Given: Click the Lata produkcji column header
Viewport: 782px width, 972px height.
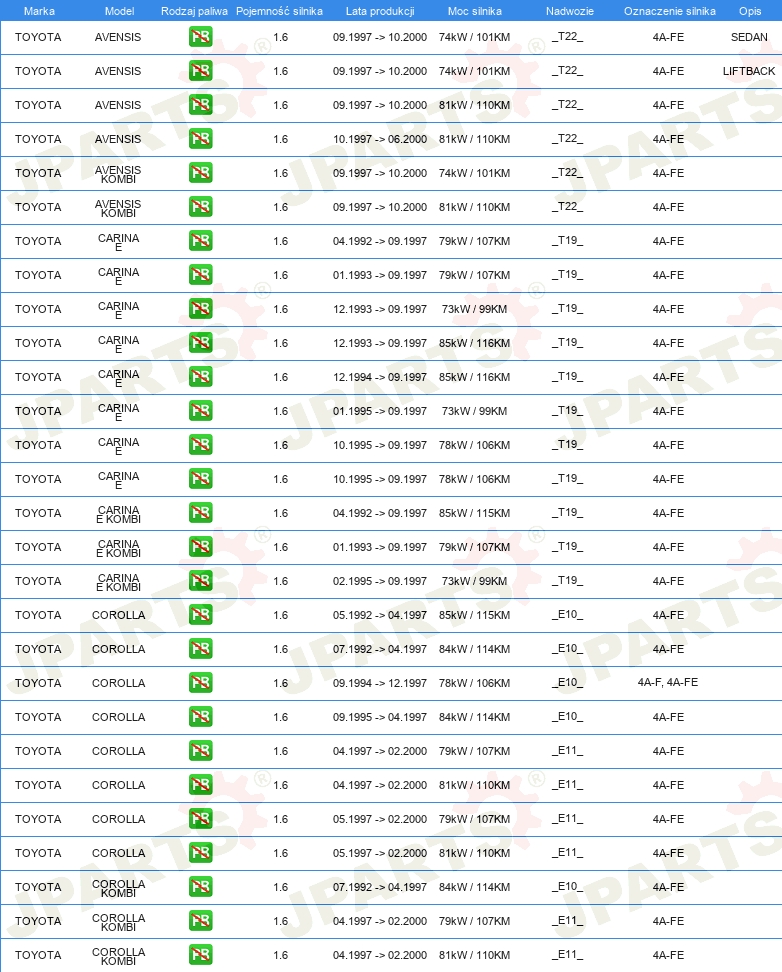Looking at the screenshot, I should point(380,11).
